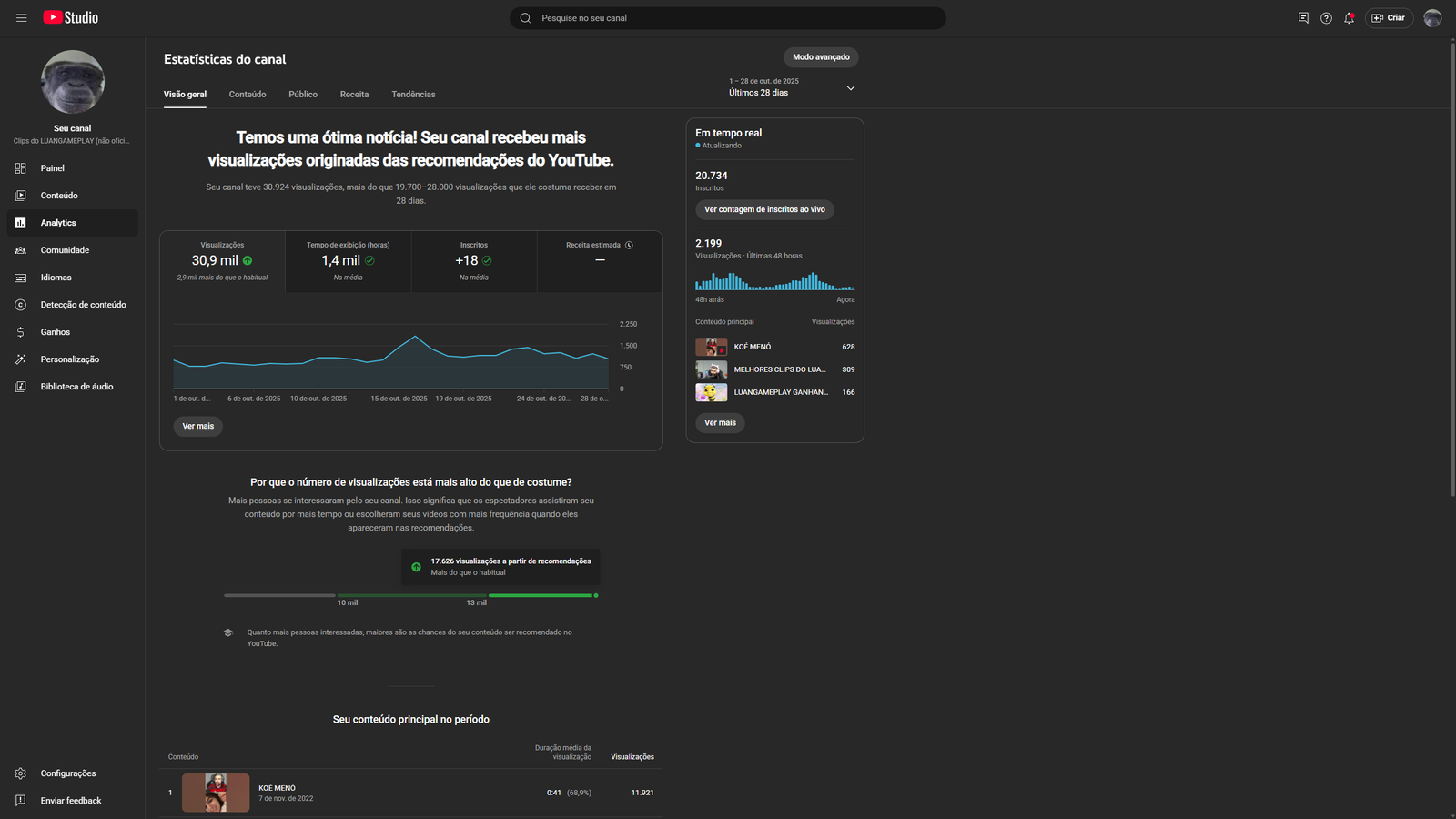Open the notifications bell
Screen dimensions: 1456x819
1349,18
